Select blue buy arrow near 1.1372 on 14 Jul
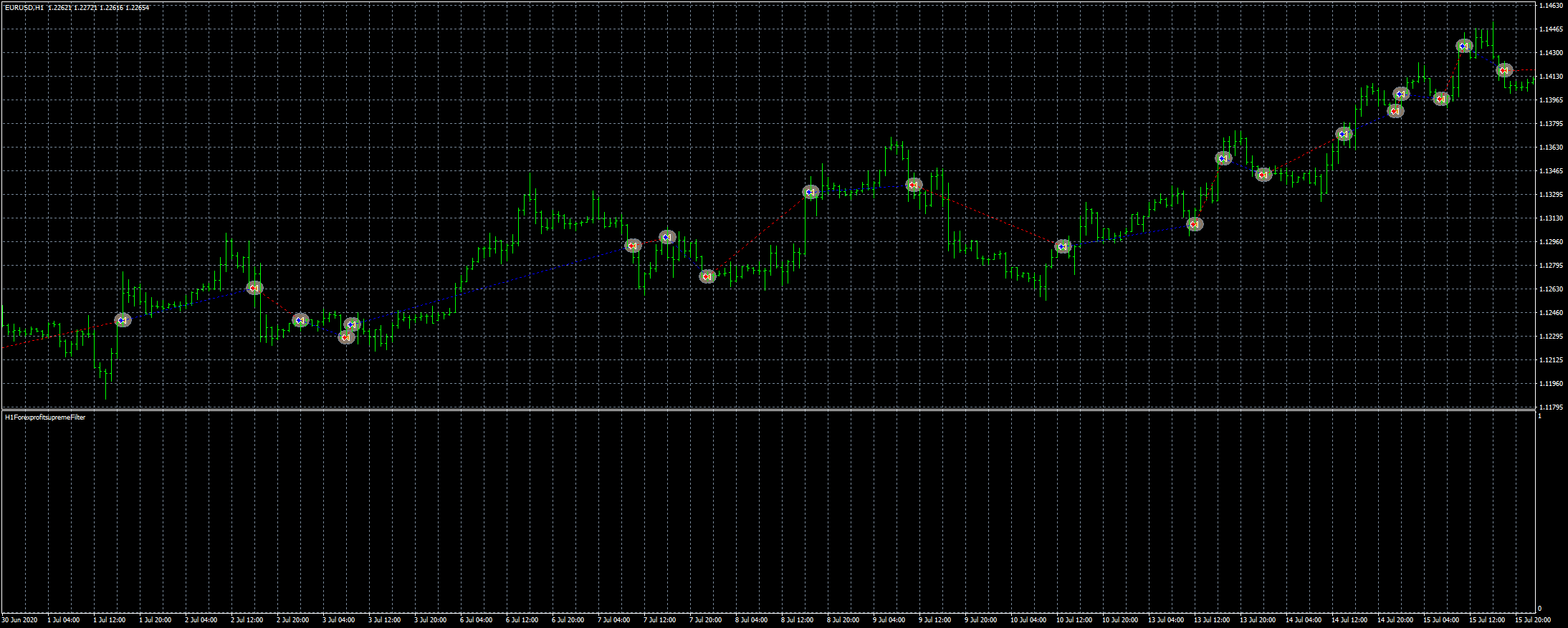The height and width of the screenshot is (628, 1568). 1344,134
